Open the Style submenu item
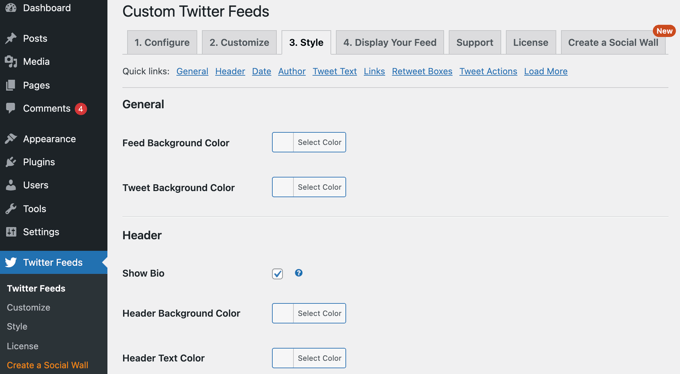Viewport: 680px width, 374px height. click(x=17, y=327)
